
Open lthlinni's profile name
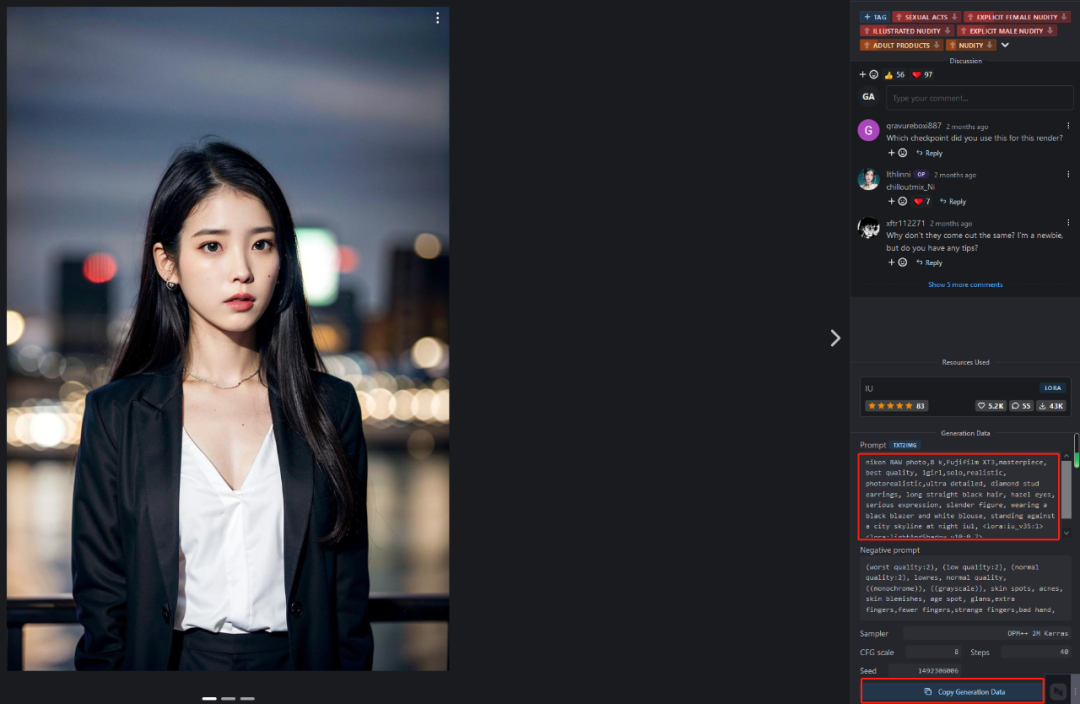[898, 175]
